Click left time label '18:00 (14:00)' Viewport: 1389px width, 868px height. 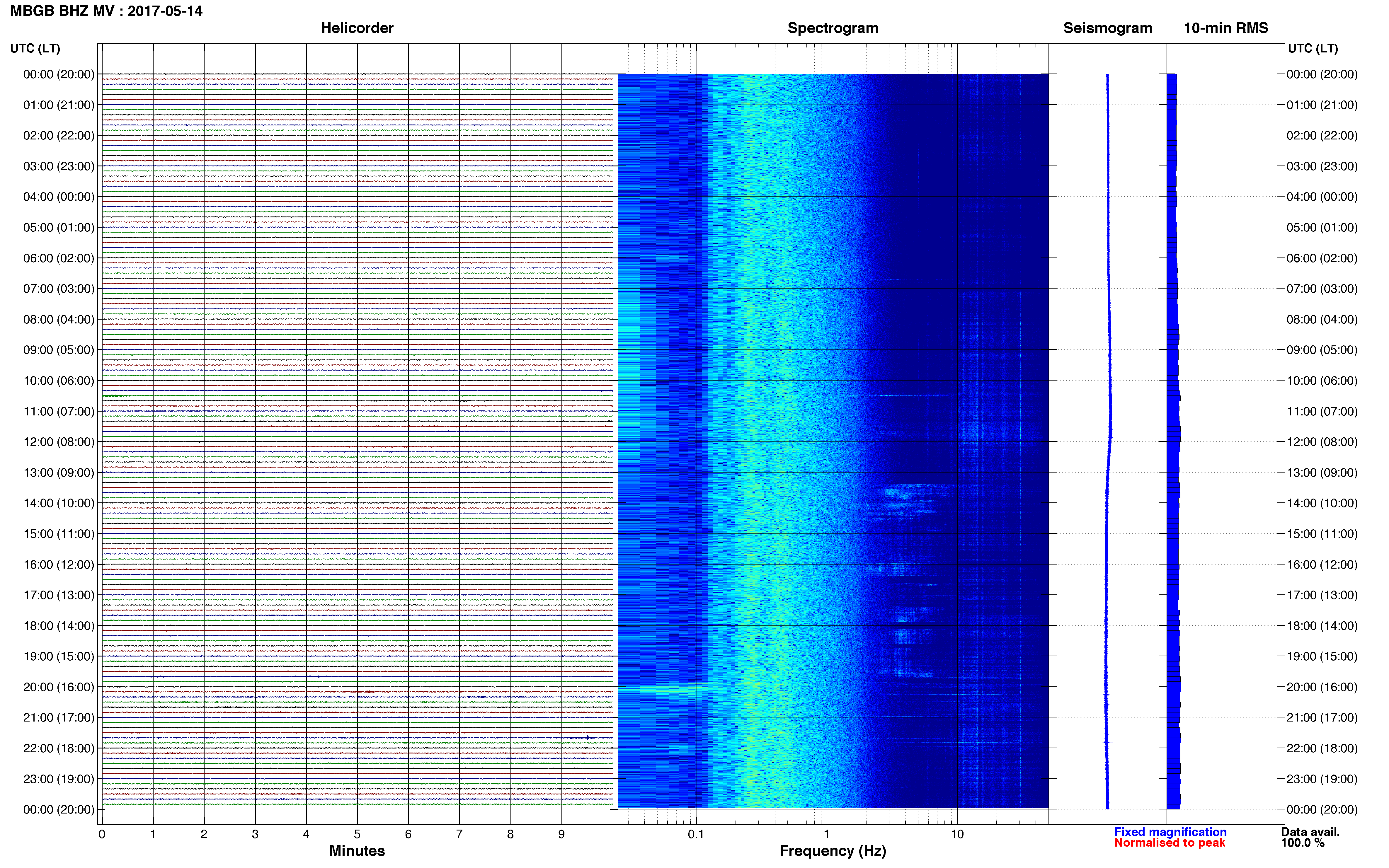tap(59, 626)
